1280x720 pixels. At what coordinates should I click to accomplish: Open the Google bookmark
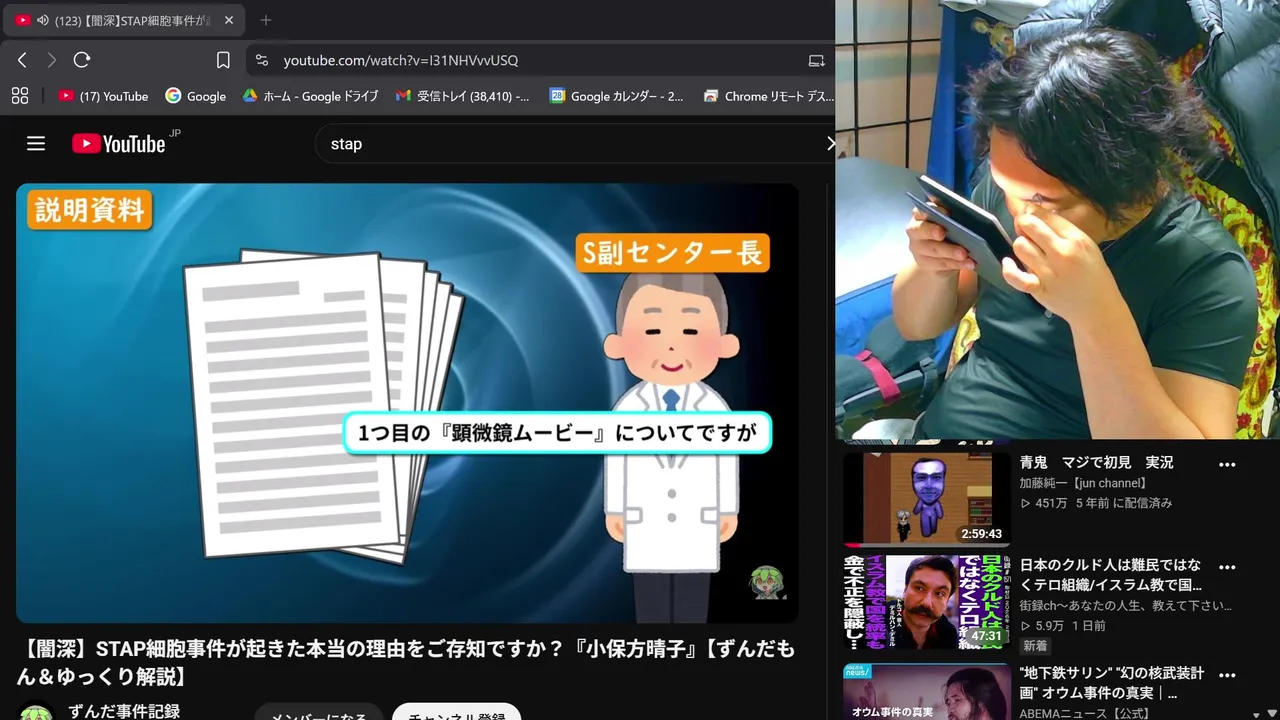[196, 96]
